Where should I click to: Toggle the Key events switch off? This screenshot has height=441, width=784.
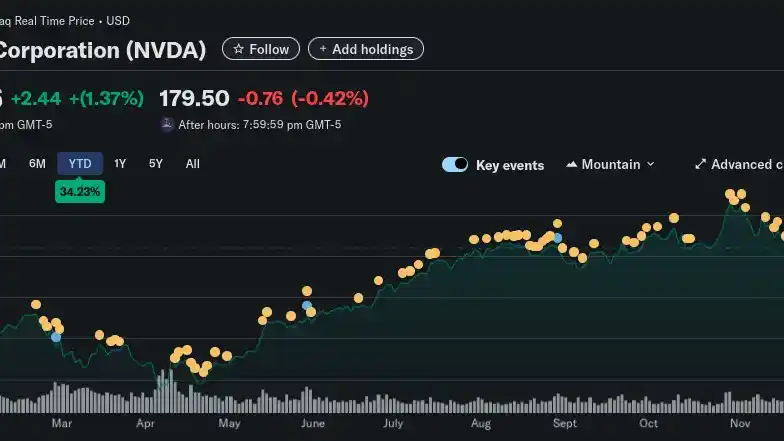[x=455, y=164]
